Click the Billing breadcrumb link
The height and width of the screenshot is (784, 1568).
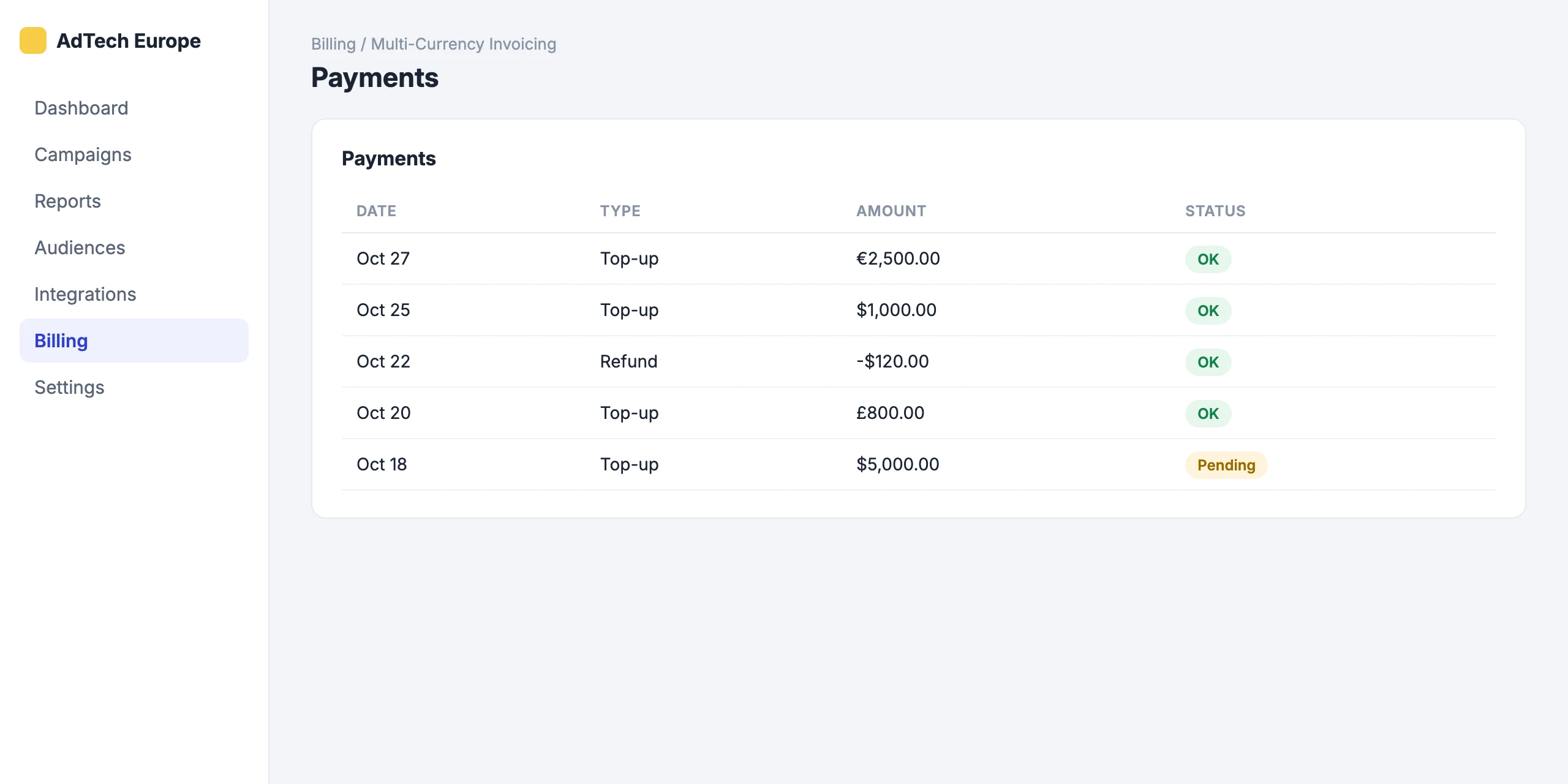pyautogui.click(x=333, y=44)
